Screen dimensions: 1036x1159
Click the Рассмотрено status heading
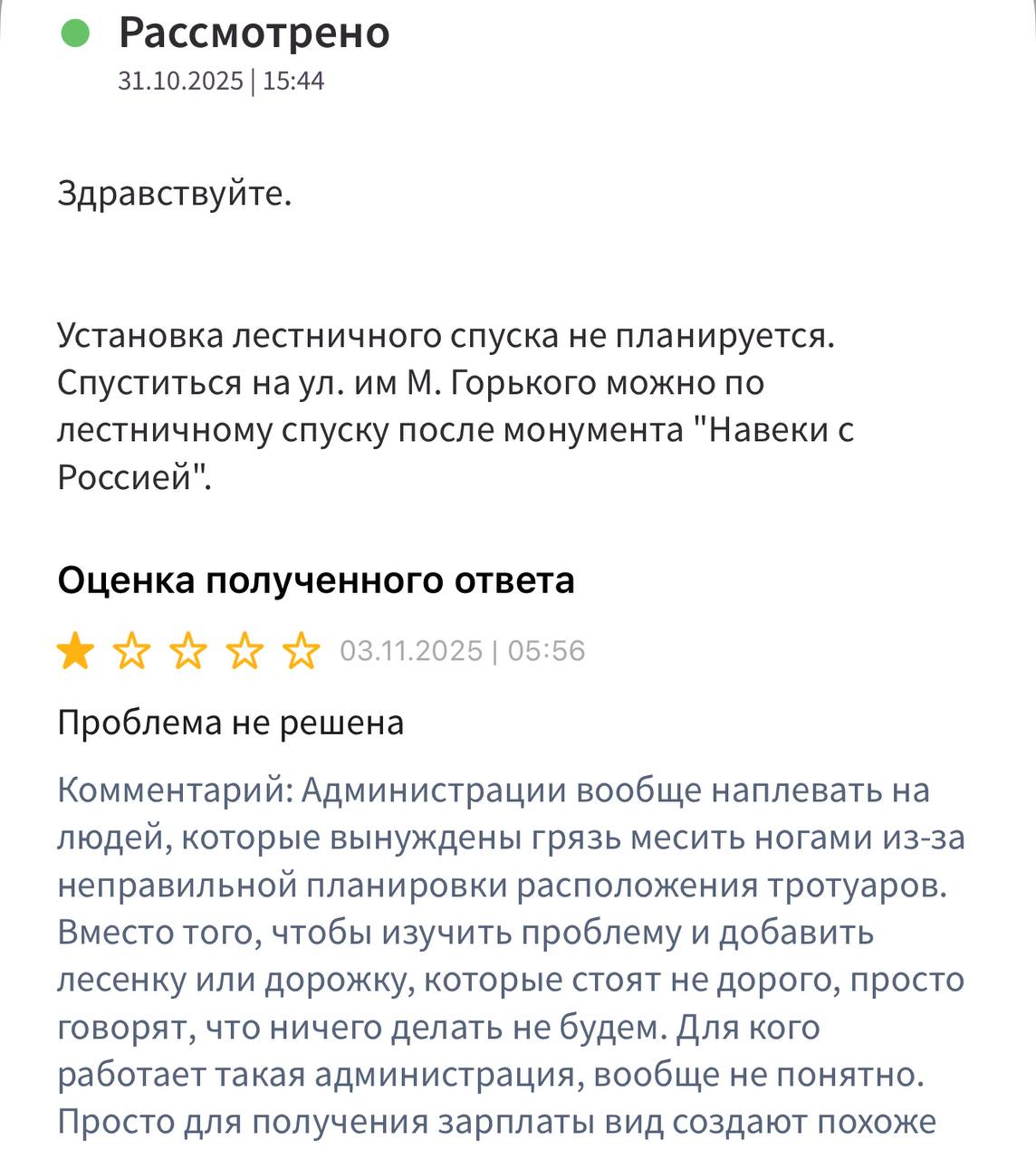pyautogui.click(x=254, y=34)
